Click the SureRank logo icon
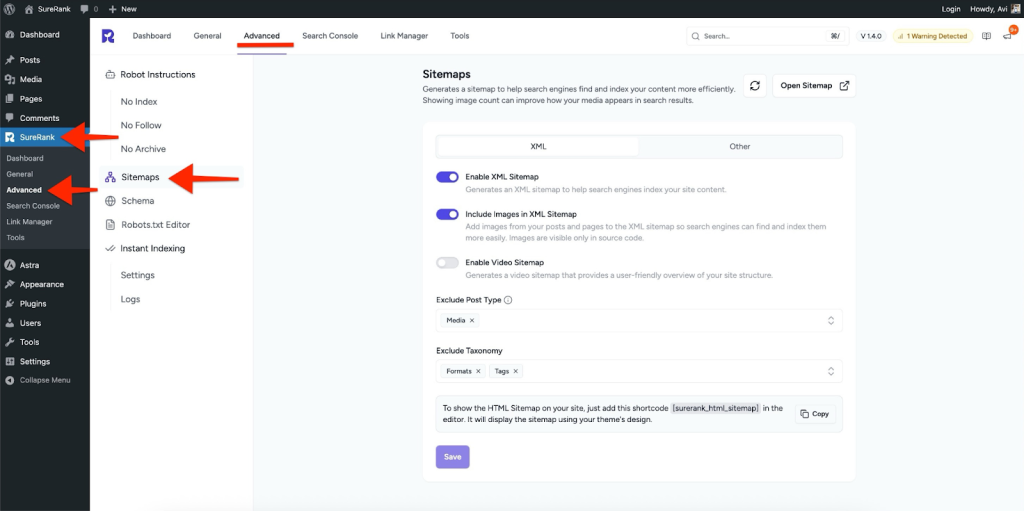1024x511 pixels. tap(108, 36)
